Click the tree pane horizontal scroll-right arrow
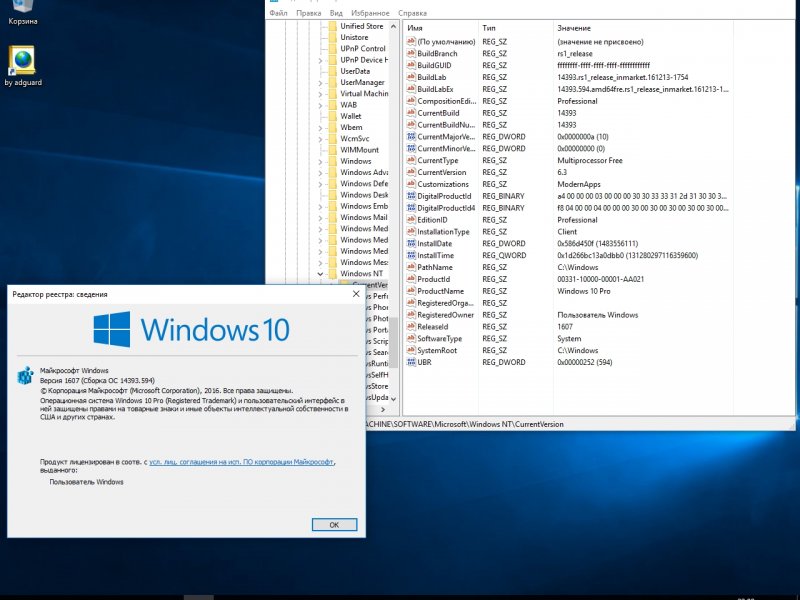800x600 pixels. point(383,409)
